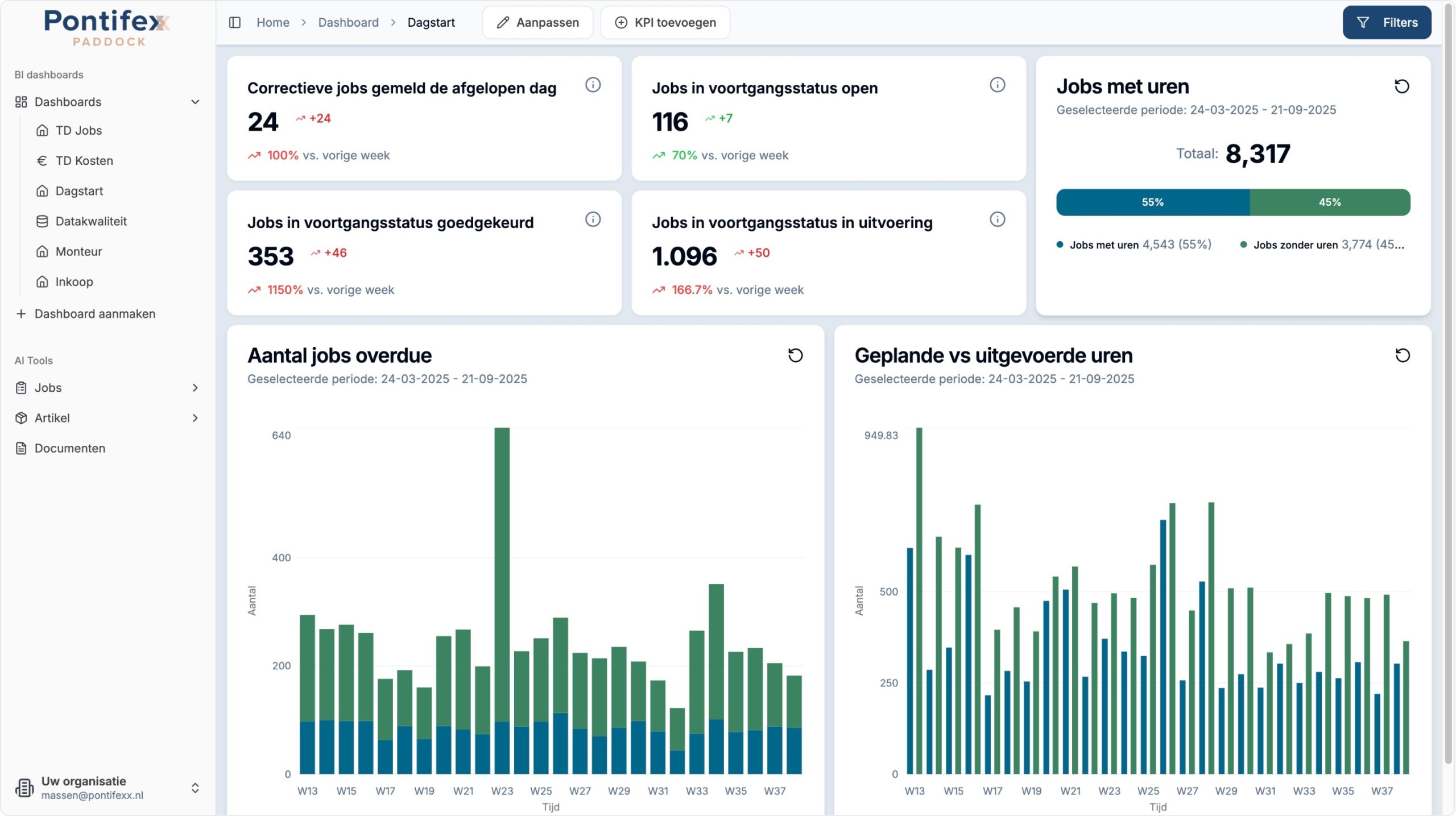This screenshot has height=816, width=1456.
Task: Reset the Aantal jobs overdue chart
Action: click(795, 355)
